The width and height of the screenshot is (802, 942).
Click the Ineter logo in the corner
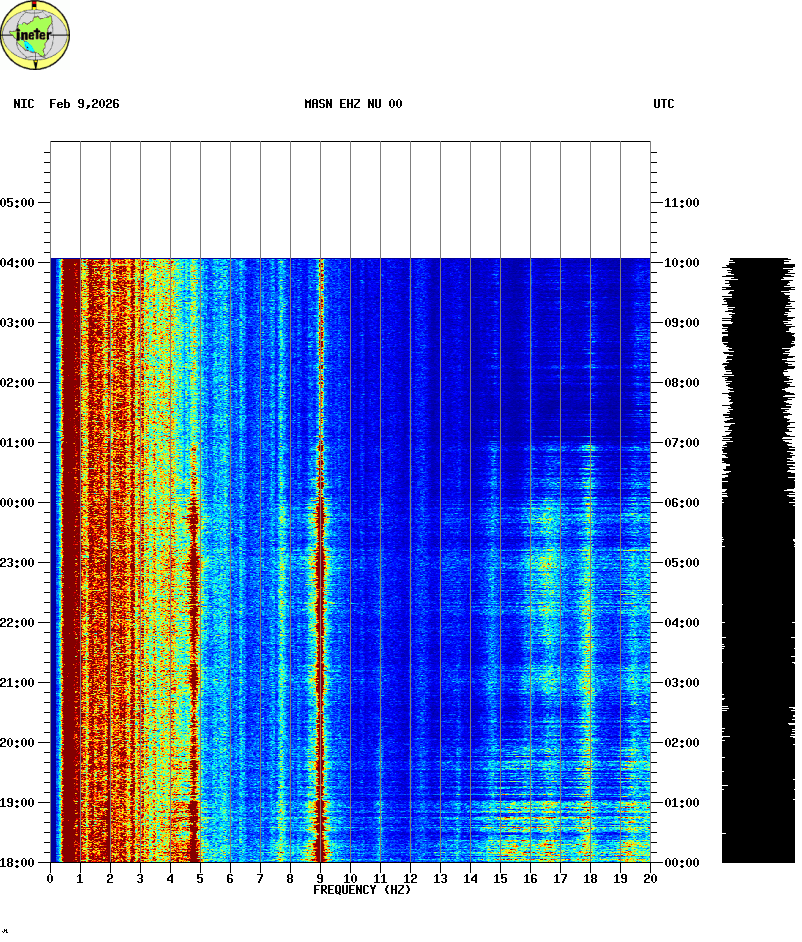click(x=35, y=35)
